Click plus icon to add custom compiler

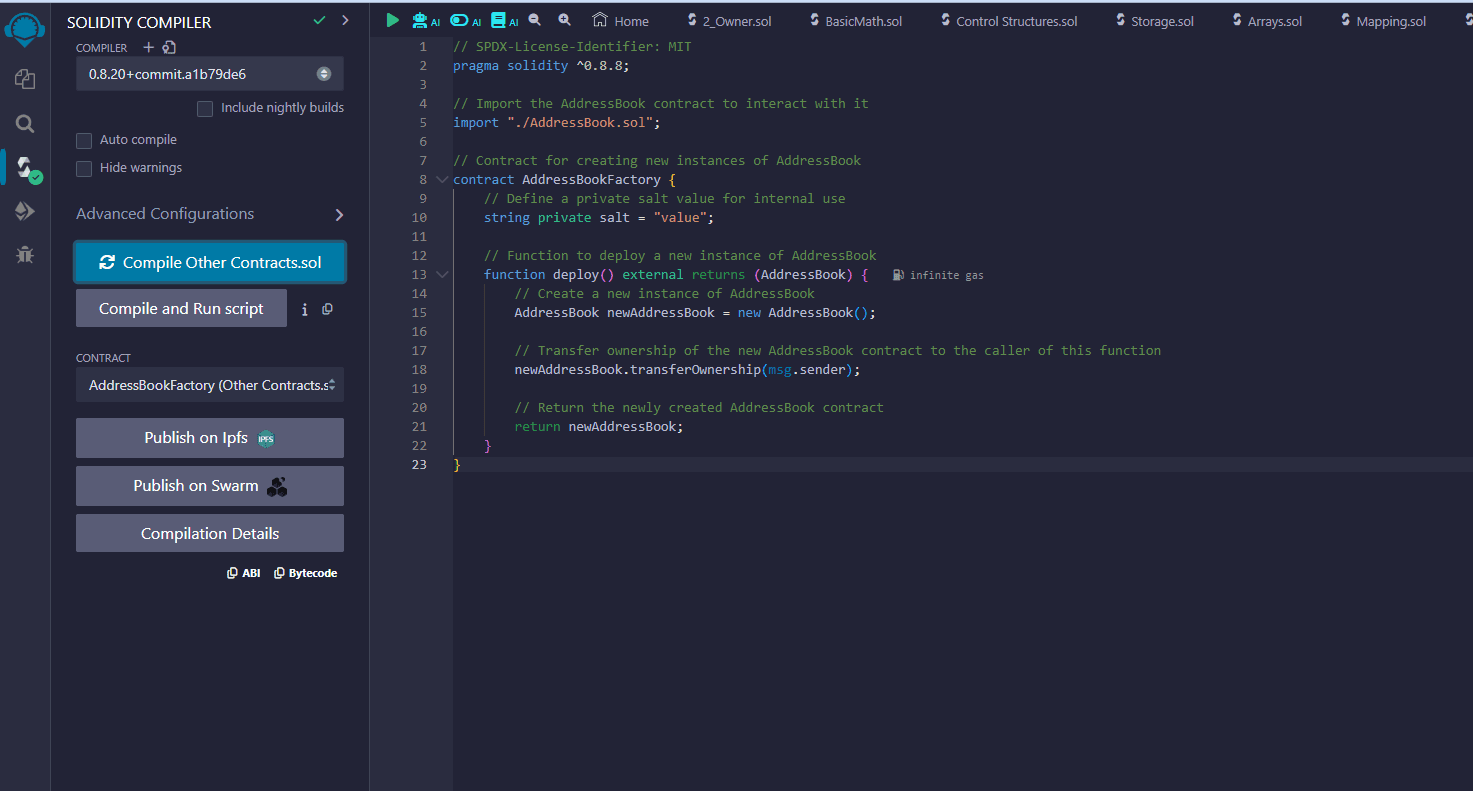pyautogui.click(x=149, y=47)
